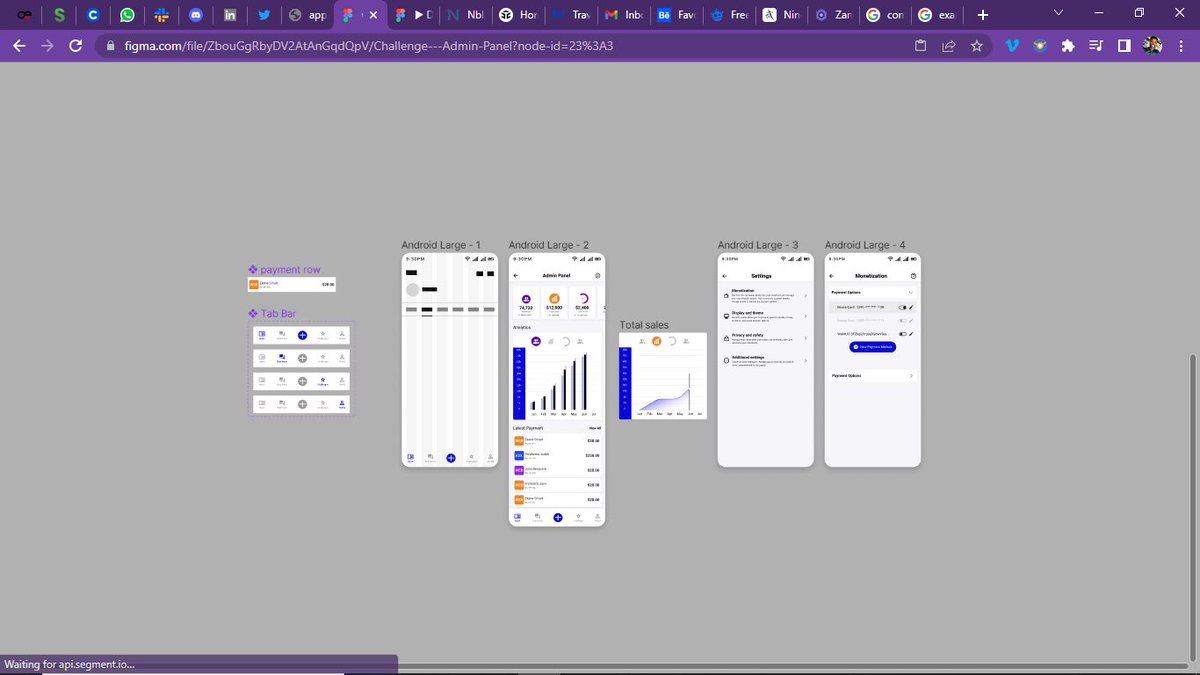Switch to the LinkedIn browser tab
1200x675 pixels.
(230, 15)
